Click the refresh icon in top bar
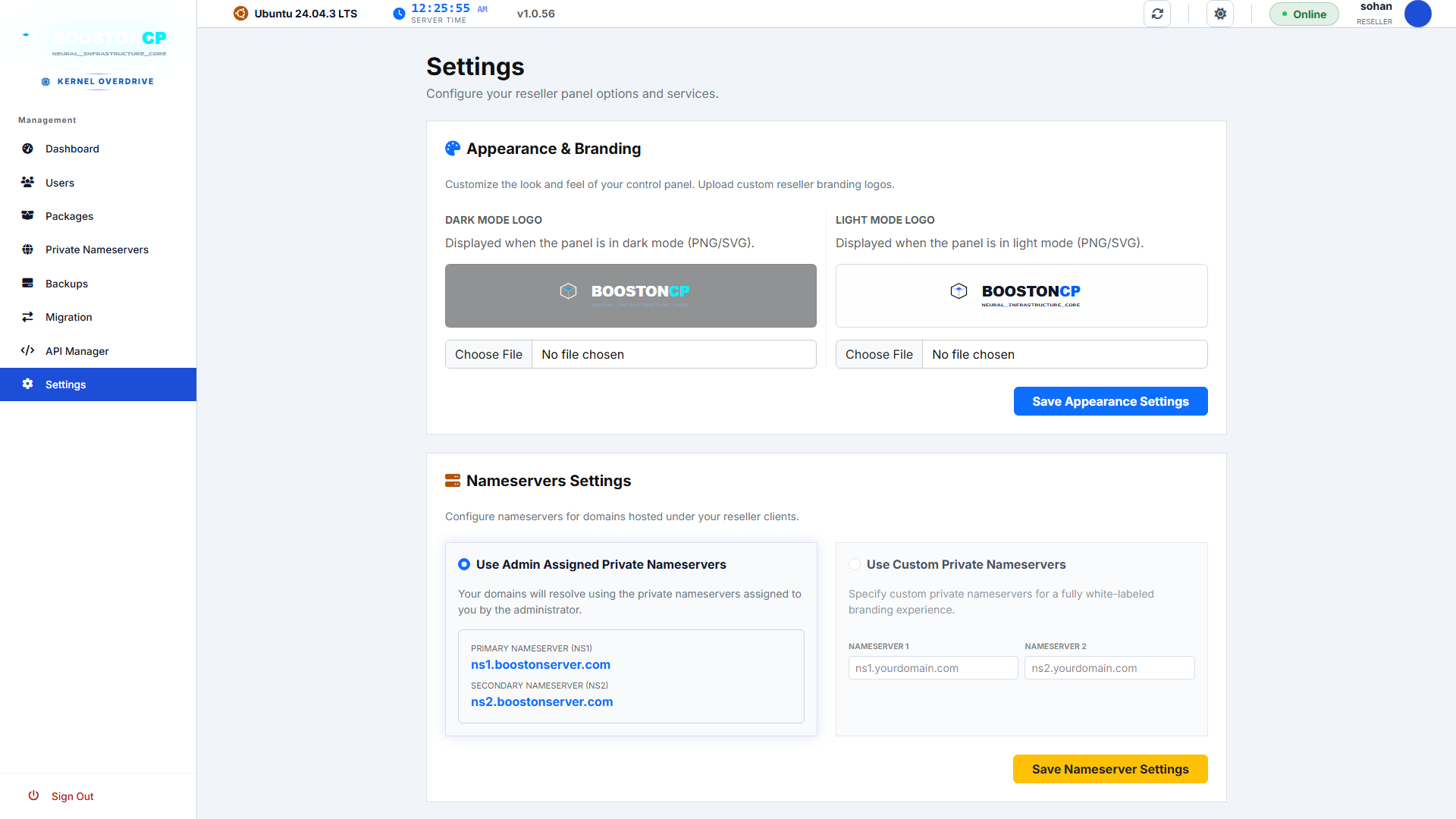Viewport: 1456px width, 819px height. click(x=1157, y=14)
